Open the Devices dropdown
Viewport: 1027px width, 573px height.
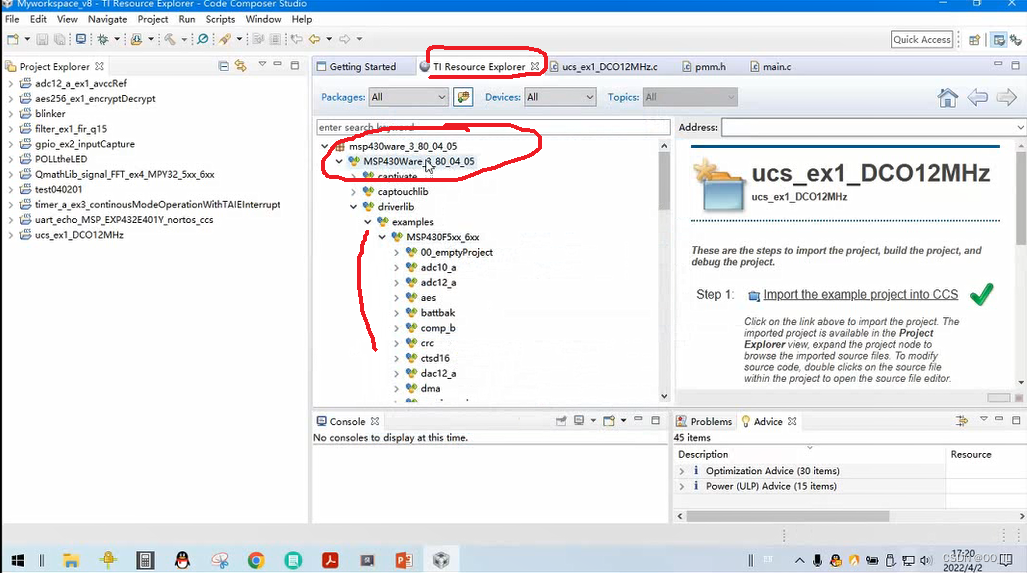[560, 97]
